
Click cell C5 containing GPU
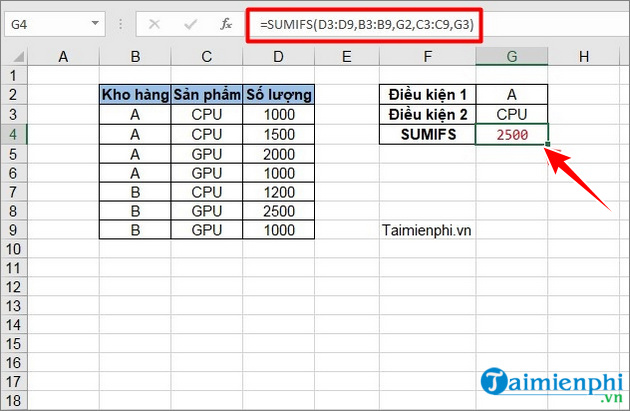(207, 154)
